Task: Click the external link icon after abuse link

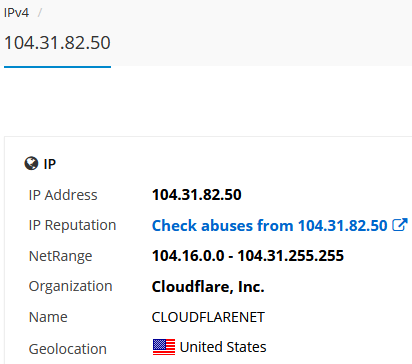Action: tap(400, 225)
